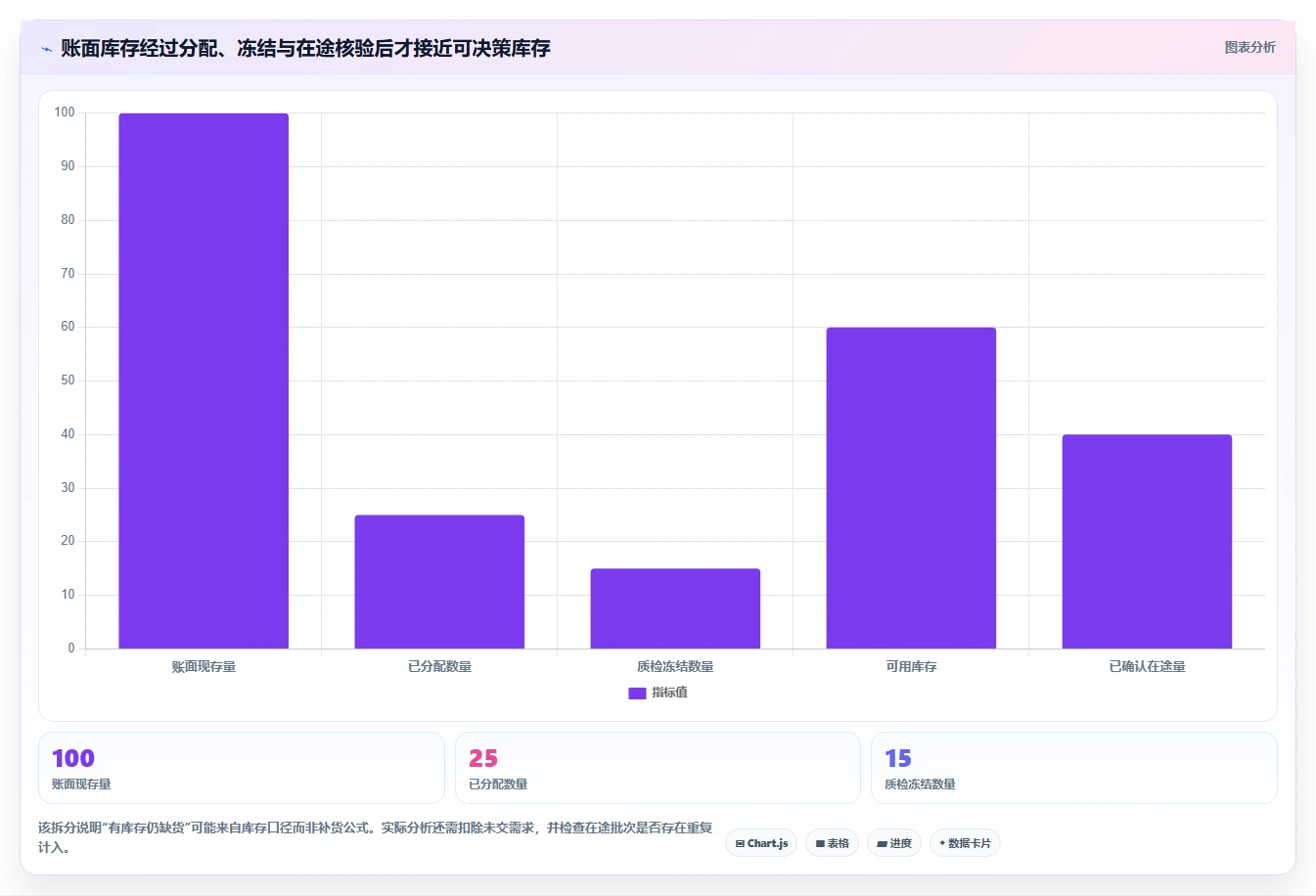Click the sparkle icon in 数据卡片 pill
Screen dimensions: 1316x896
pos(942,842)
